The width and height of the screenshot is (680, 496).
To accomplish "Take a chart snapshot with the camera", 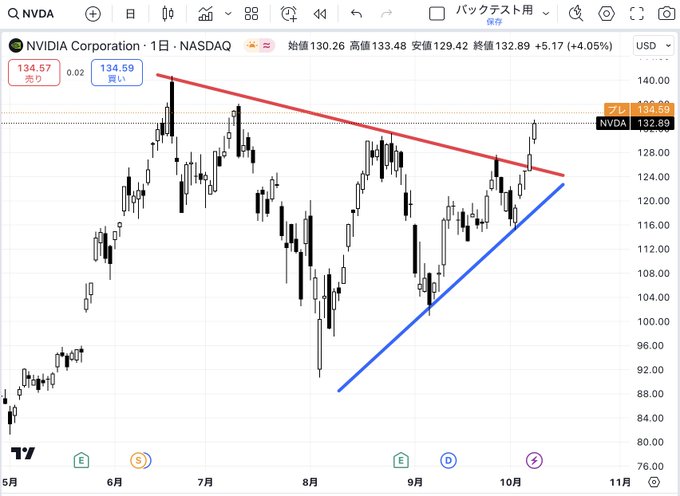I will coord(667,14).
